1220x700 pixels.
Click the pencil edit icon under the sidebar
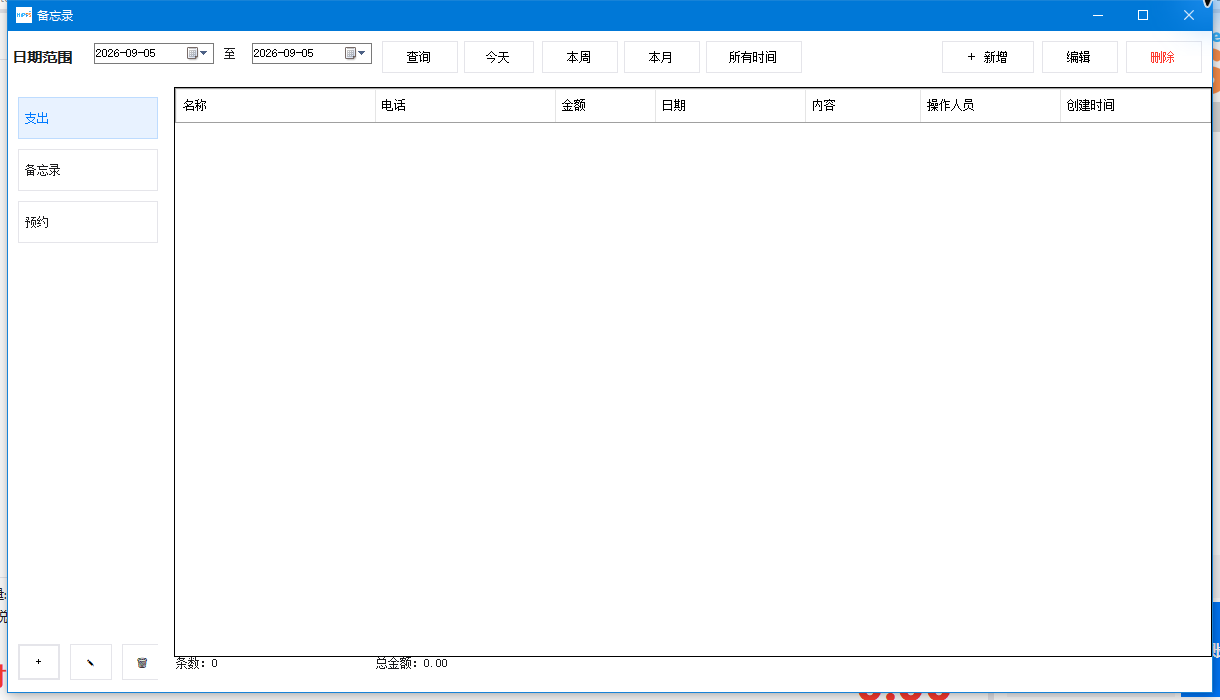(x=91, y=662)
